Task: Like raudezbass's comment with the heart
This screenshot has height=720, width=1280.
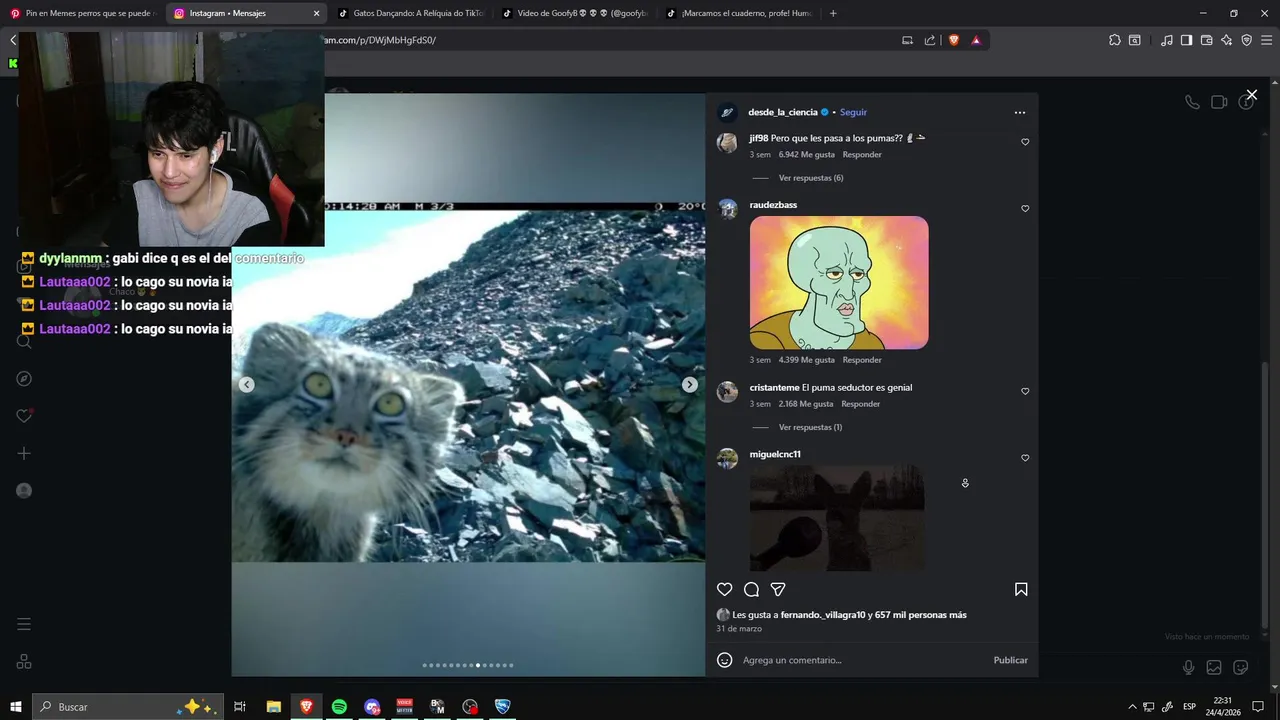Action: [x=1025, y=209]
